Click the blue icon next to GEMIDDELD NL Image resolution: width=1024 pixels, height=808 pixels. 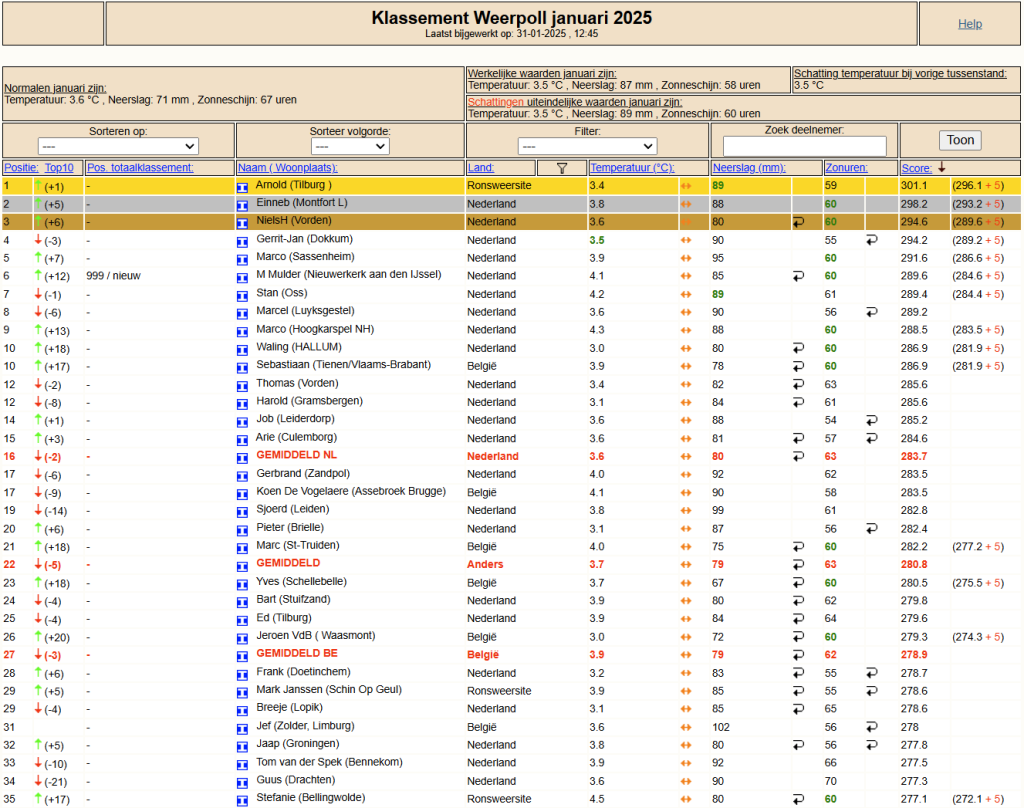[242, 458]
